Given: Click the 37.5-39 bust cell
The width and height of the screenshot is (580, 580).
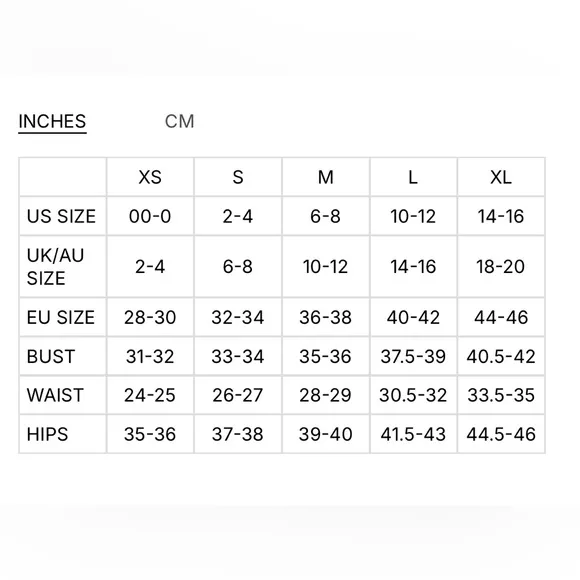Looking at the screenshot, I should click(413, 357).
